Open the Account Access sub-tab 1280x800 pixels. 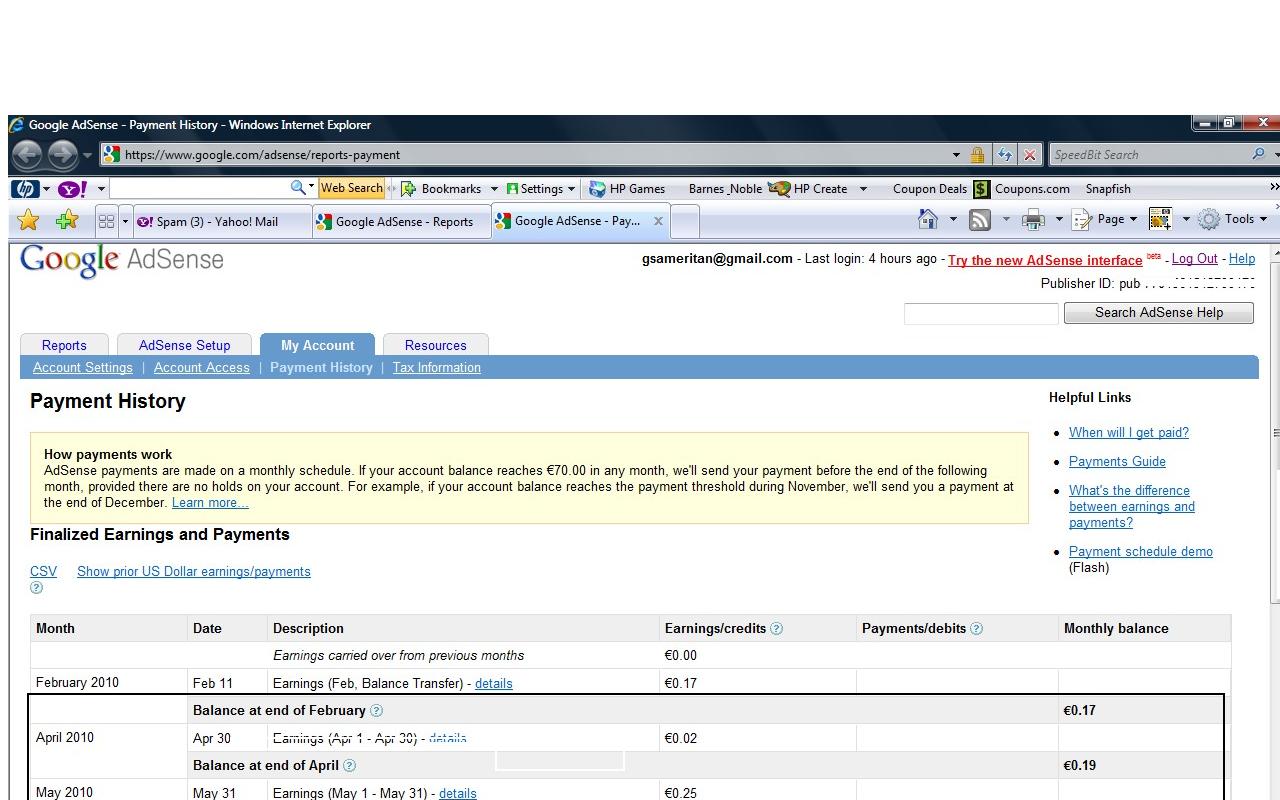click(x=202, y=367)
